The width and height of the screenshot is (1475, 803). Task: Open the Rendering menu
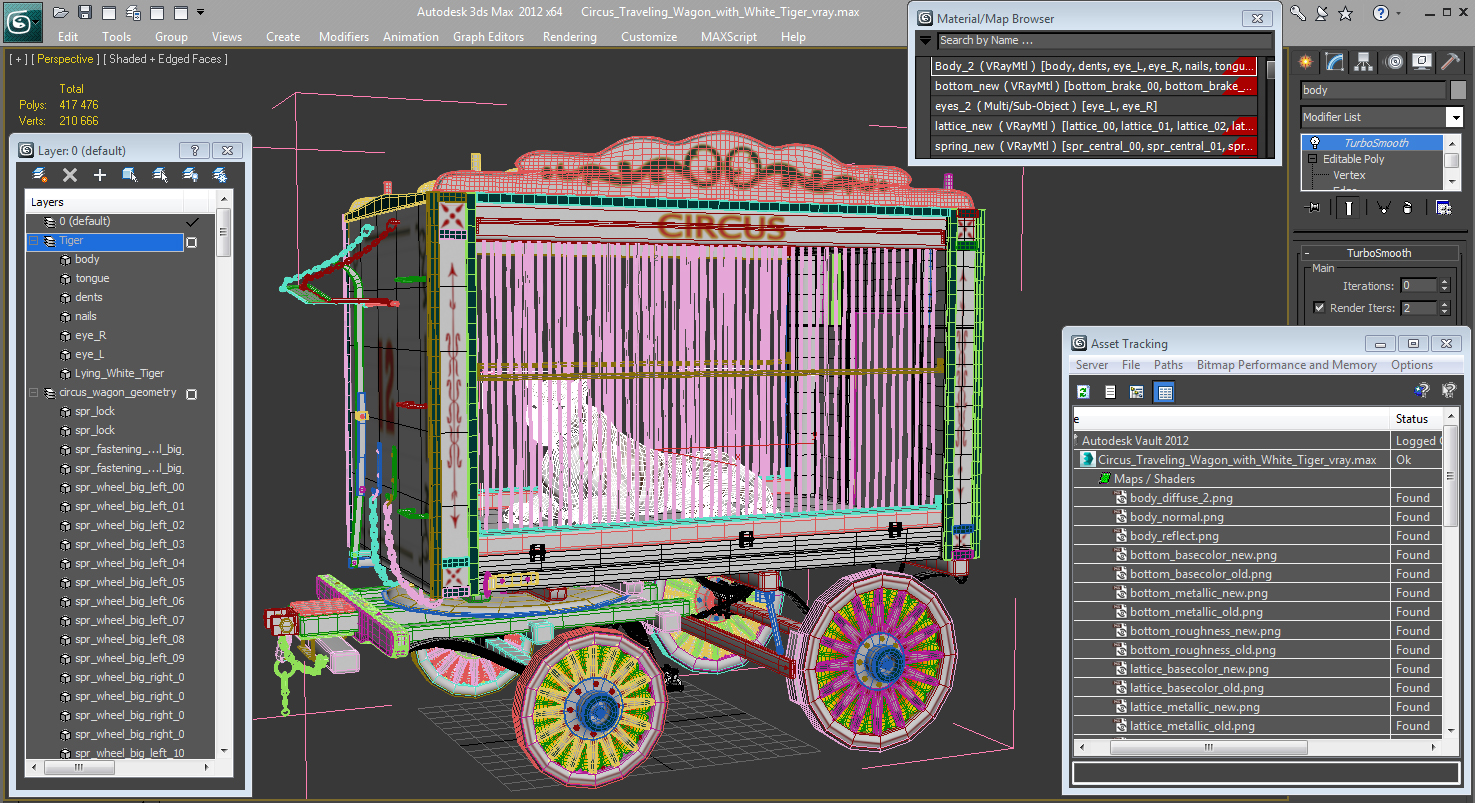click(569, 37)
